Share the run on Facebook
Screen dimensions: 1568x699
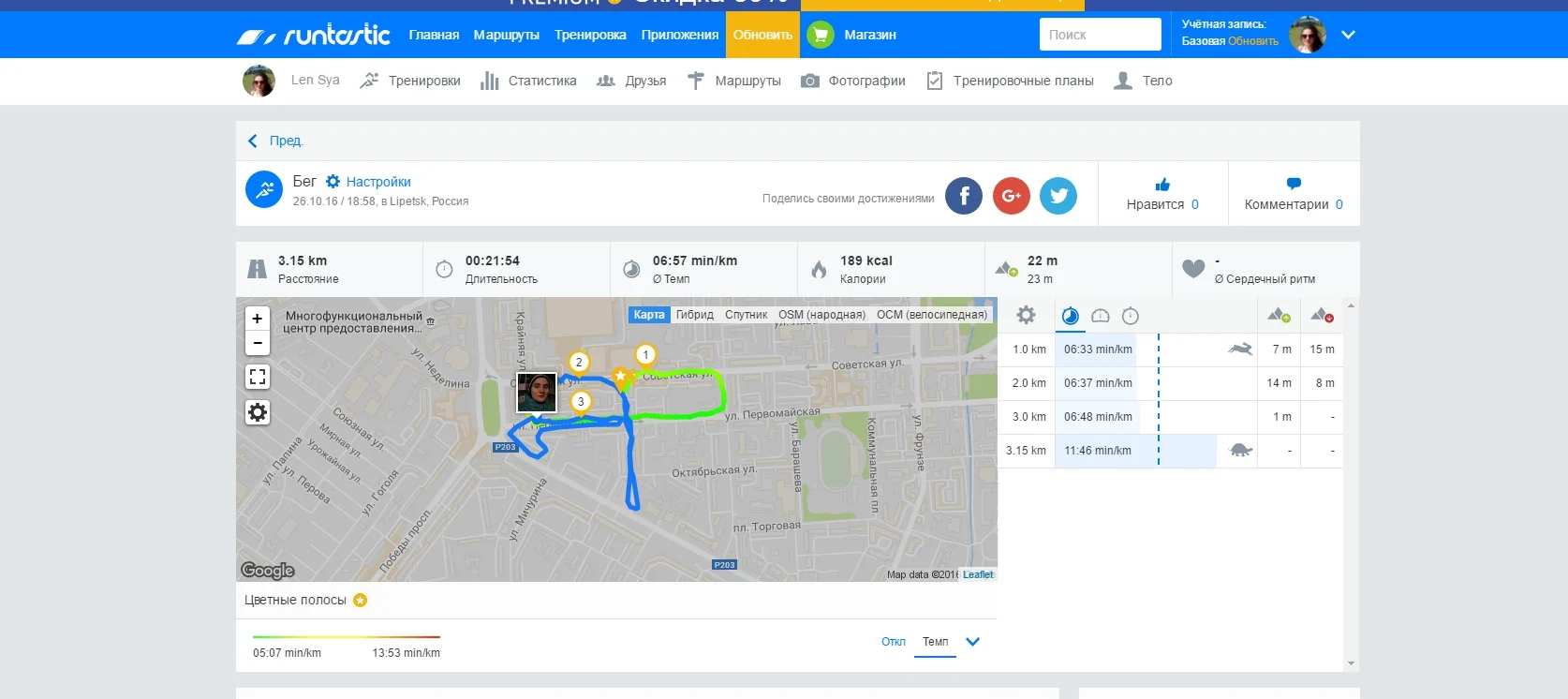point(963,196)
